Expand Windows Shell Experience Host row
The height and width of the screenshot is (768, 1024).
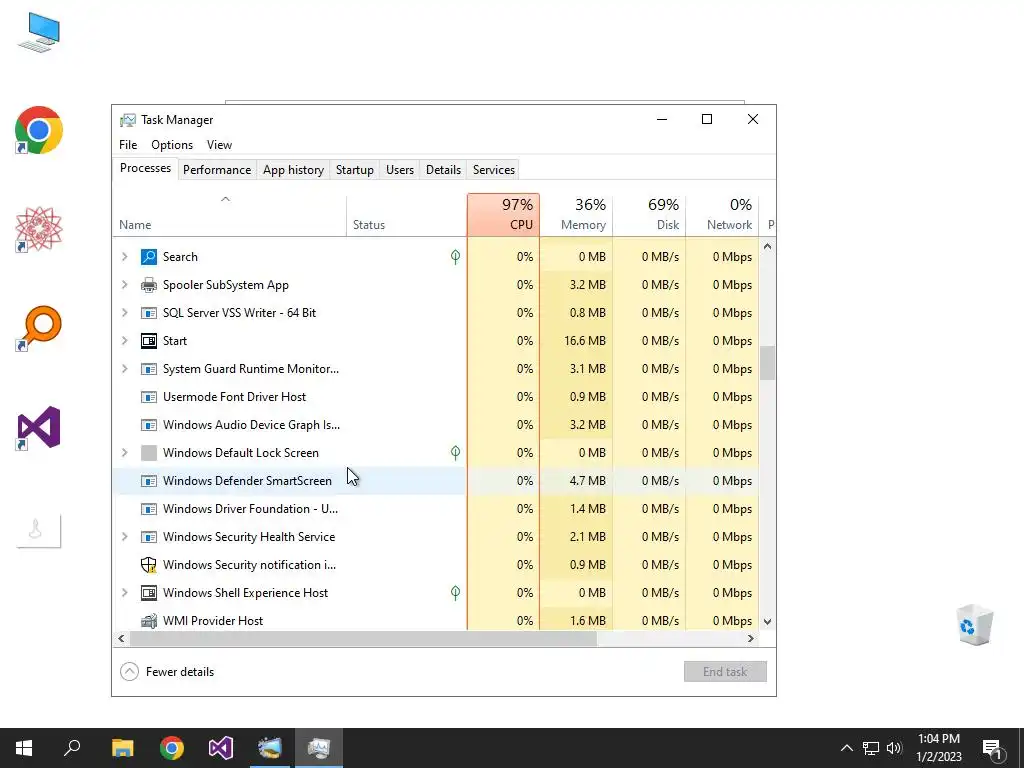(125, 593)
